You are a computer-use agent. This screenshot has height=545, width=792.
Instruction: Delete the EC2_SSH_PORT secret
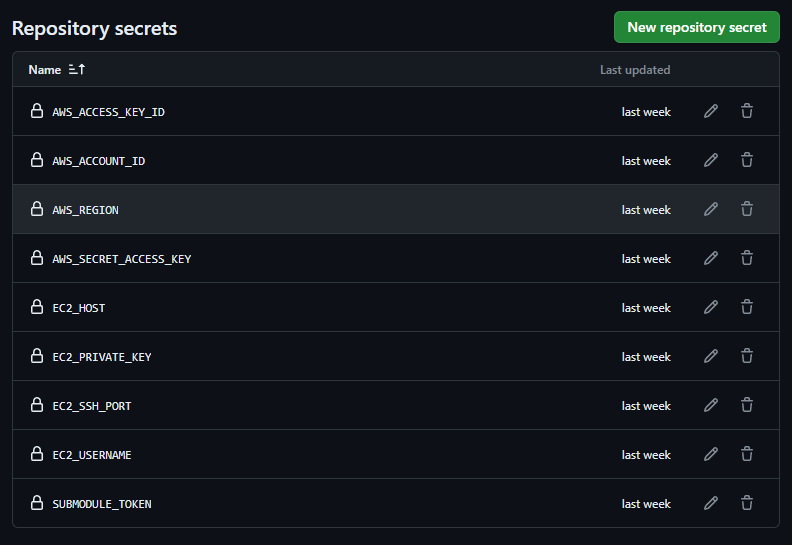pos(747,405)
